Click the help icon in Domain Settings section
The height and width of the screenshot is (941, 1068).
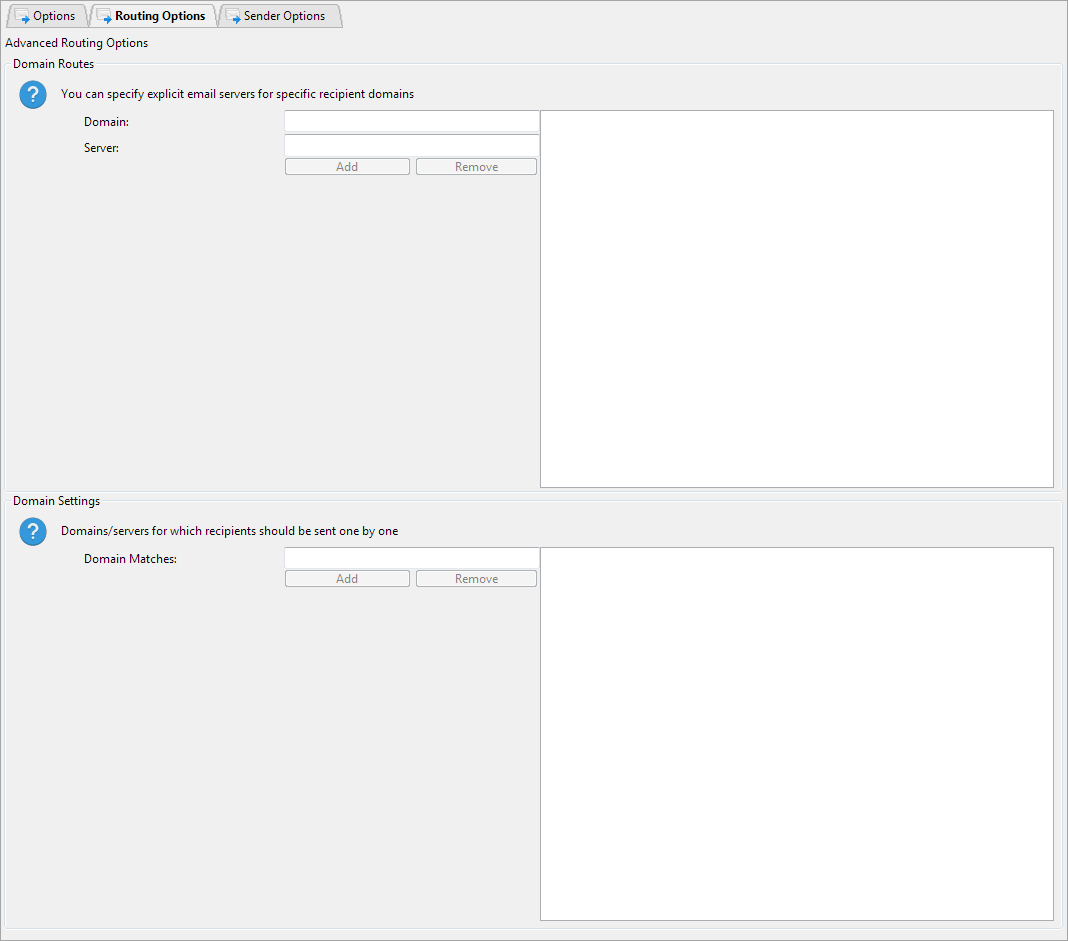(x=32, y=531)
